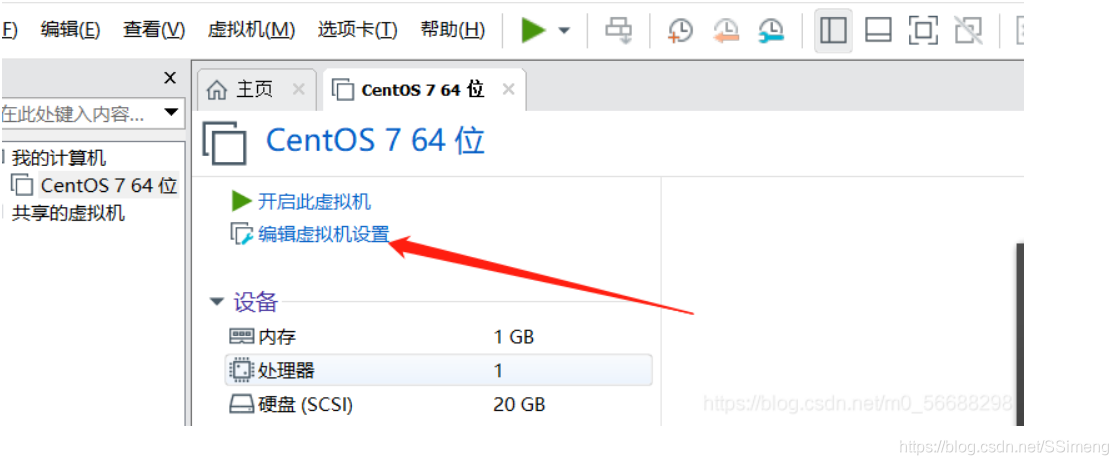Select the 处理器 device row
This screenshot has height=465, width=1118.
click(x=439, y=370)
